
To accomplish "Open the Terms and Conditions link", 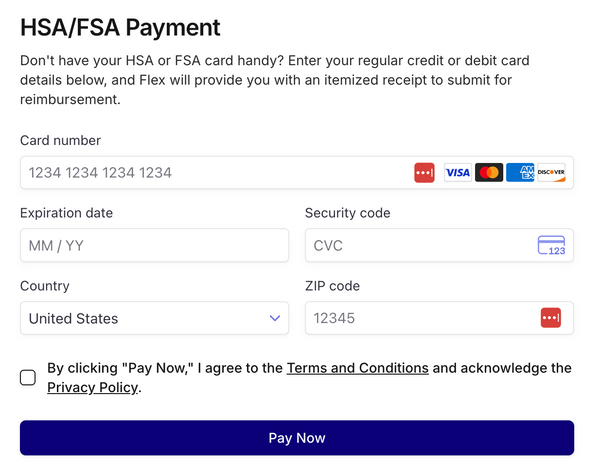I will point(357,368).
